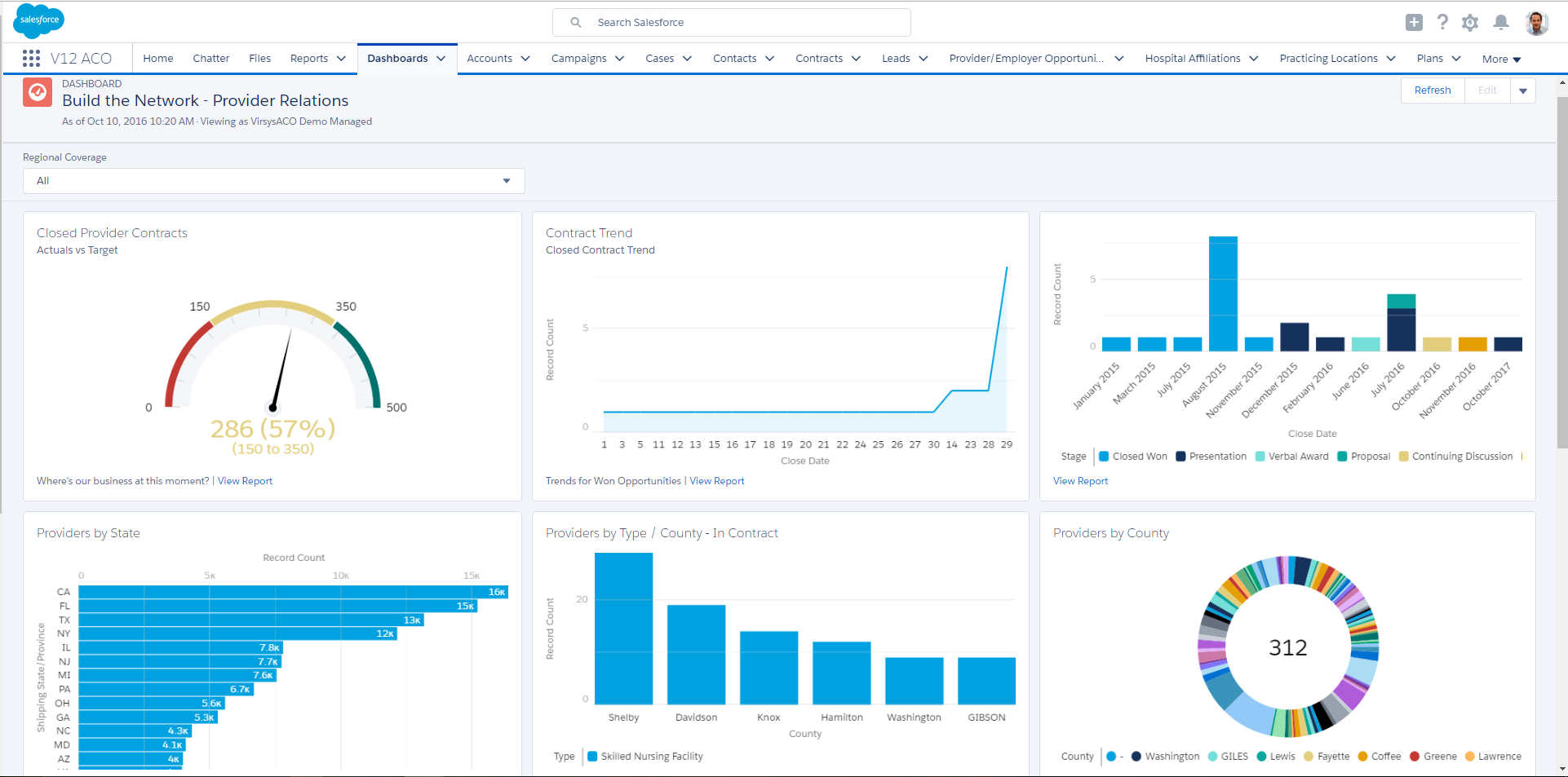Open the Help question mark icon
Image resolution: width=1568 pixels, height=777 pixels.
coord(1442,23)
